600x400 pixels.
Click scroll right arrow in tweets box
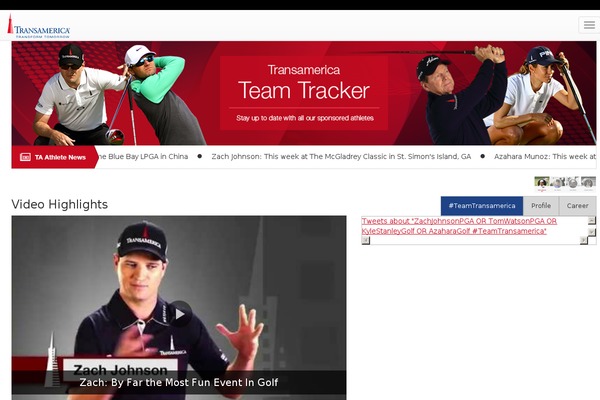tap(584, 240)
